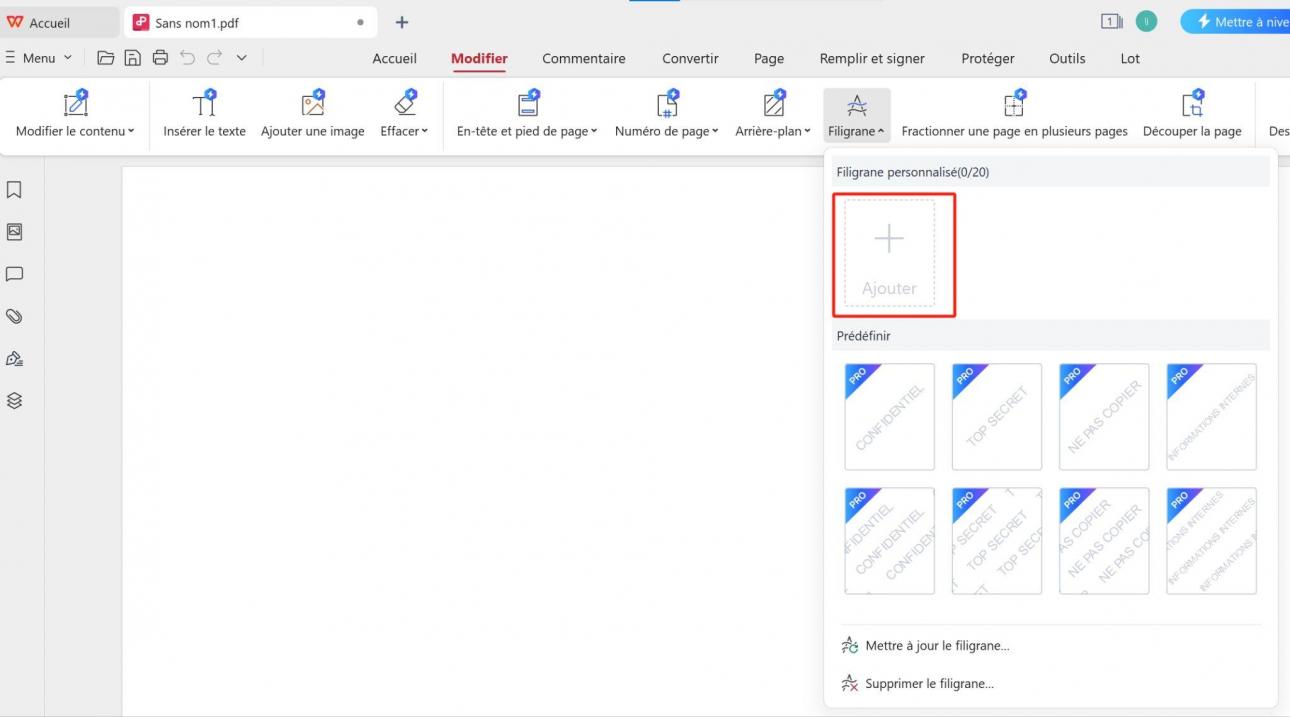Open the layers sidebar panel
This screenshot has width=1290, height=717.
click(14, 400)
